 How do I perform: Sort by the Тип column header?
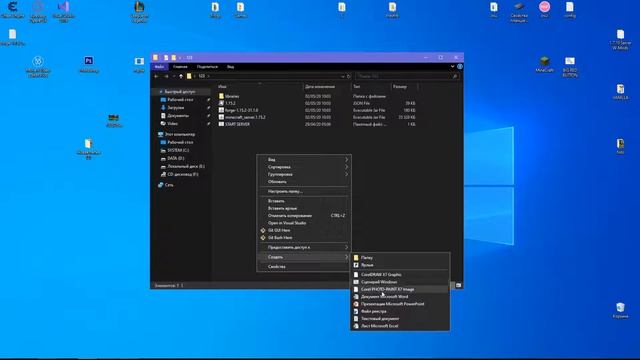tap(370, 87)
